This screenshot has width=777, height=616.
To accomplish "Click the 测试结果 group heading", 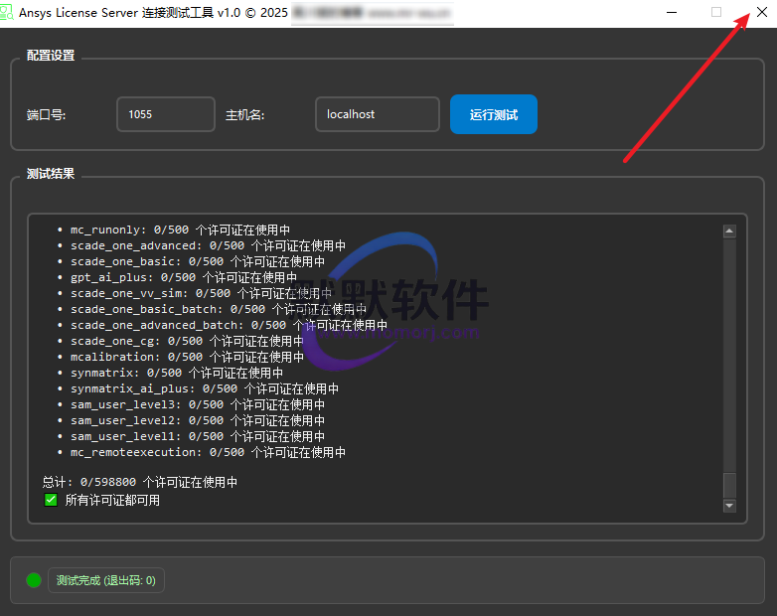I will [51, 174].
